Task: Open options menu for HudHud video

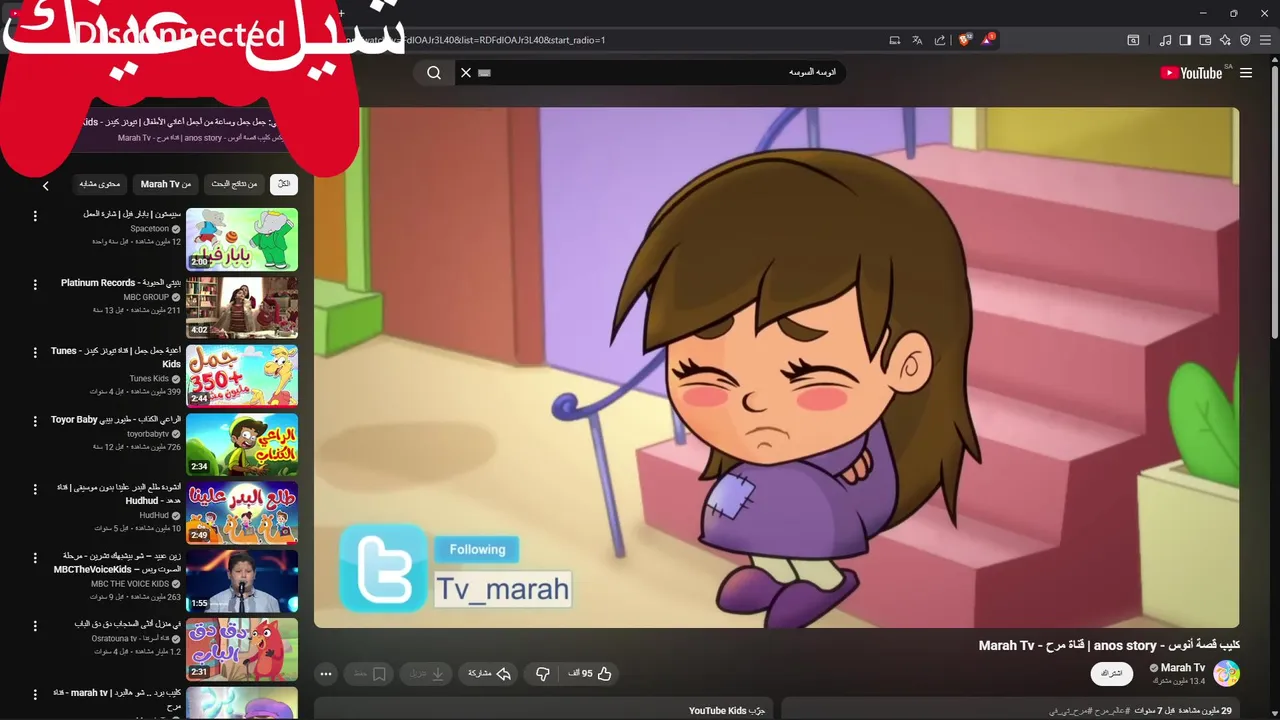Action: [x=35, y=489]
